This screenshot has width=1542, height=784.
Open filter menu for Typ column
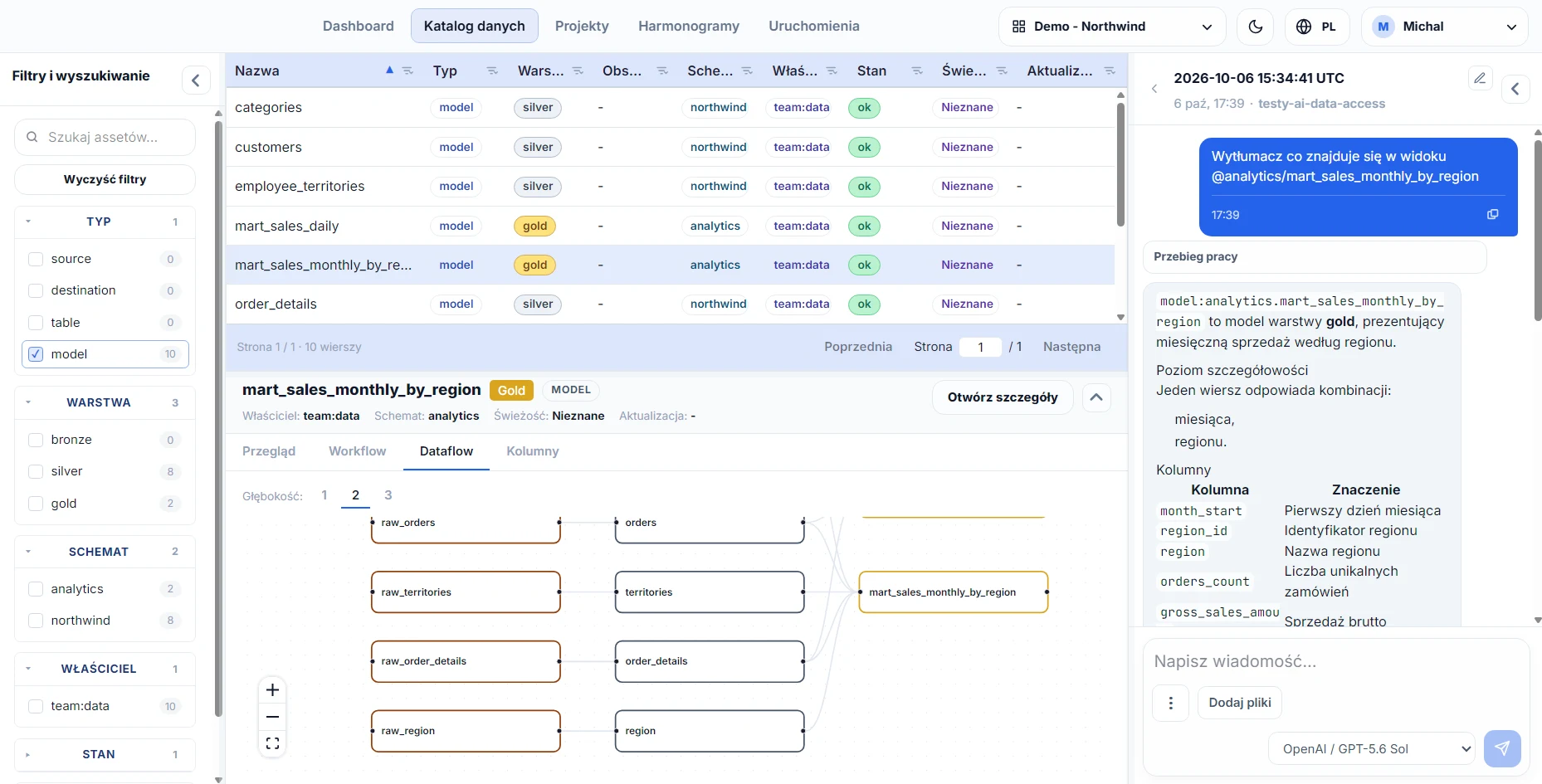point(492,71)
